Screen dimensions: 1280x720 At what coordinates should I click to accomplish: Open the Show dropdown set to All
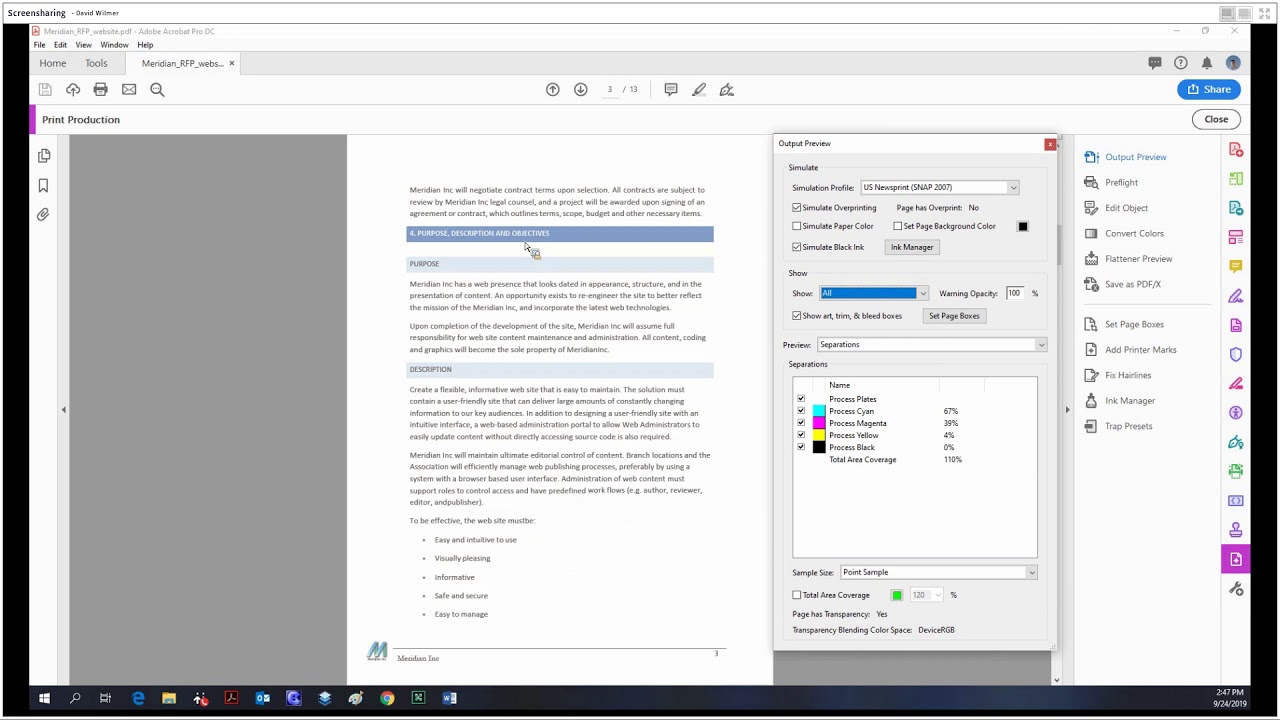pos(874,293)
